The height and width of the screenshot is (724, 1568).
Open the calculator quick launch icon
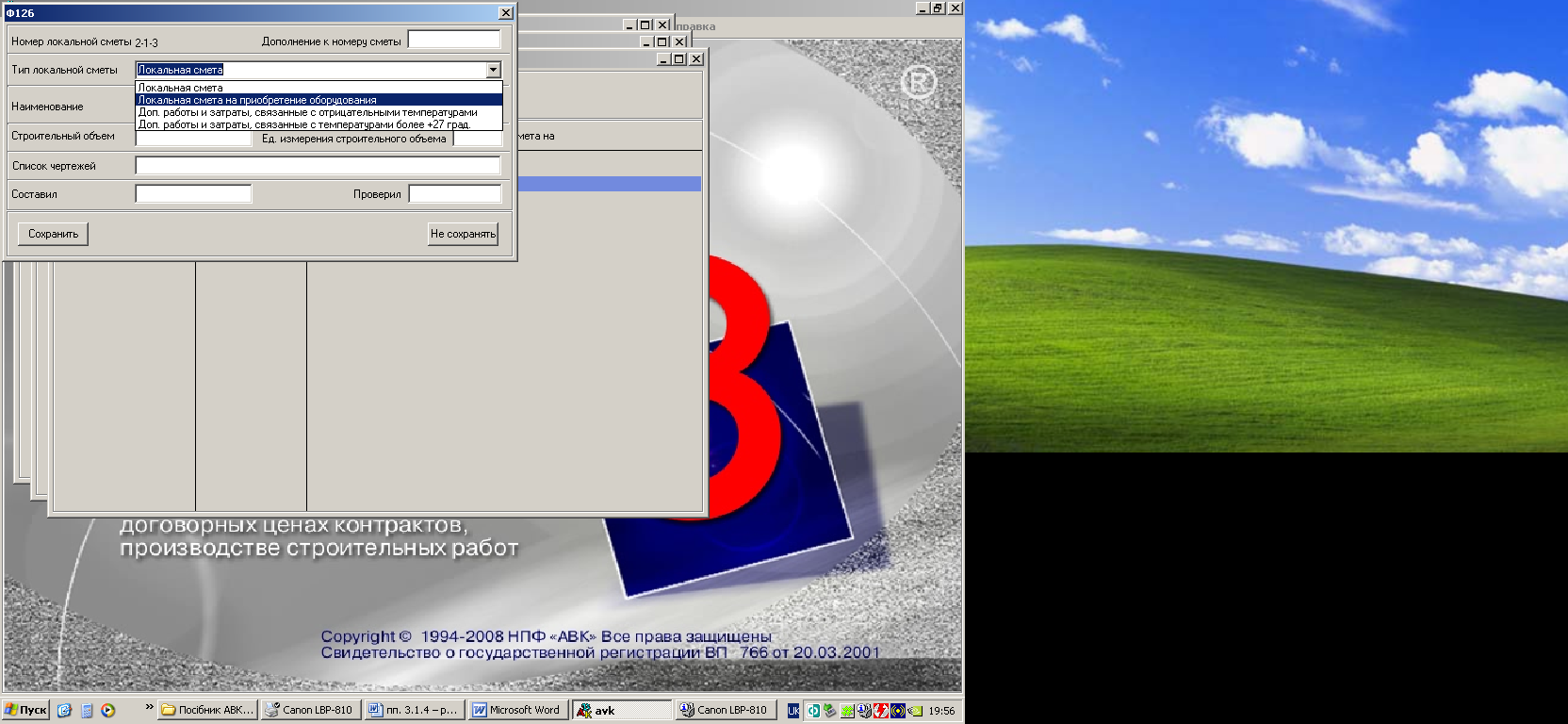87,711
